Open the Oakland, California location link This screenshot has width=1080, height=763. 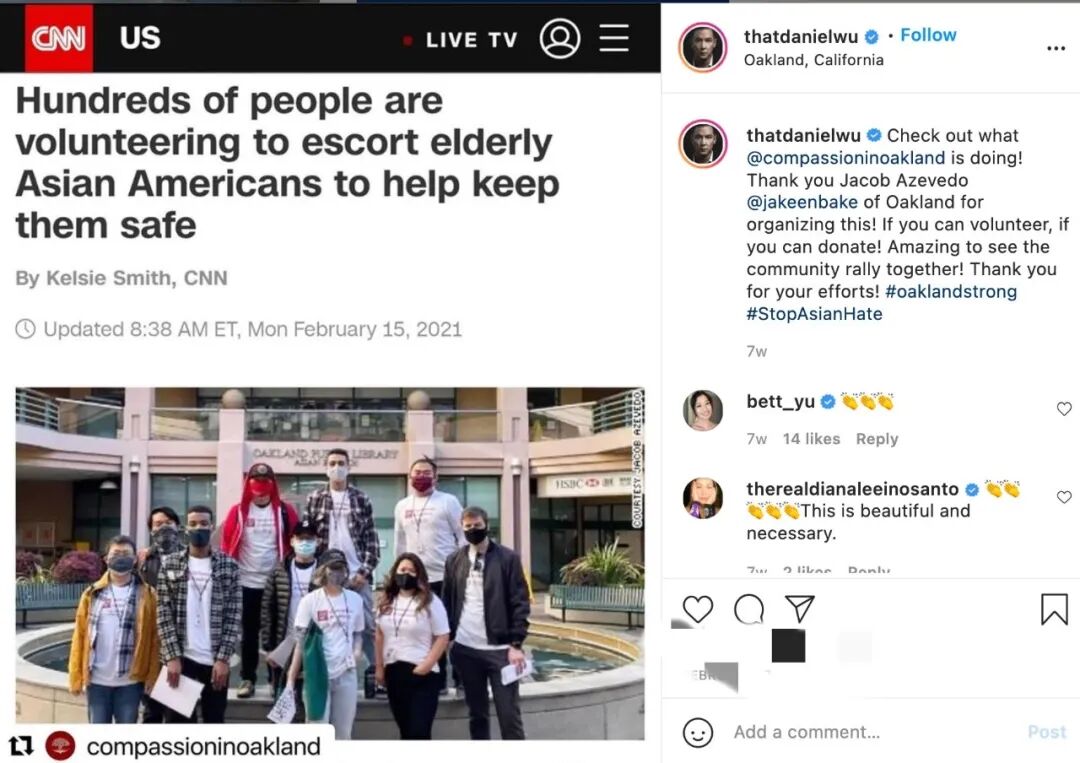tap(813, 60)
